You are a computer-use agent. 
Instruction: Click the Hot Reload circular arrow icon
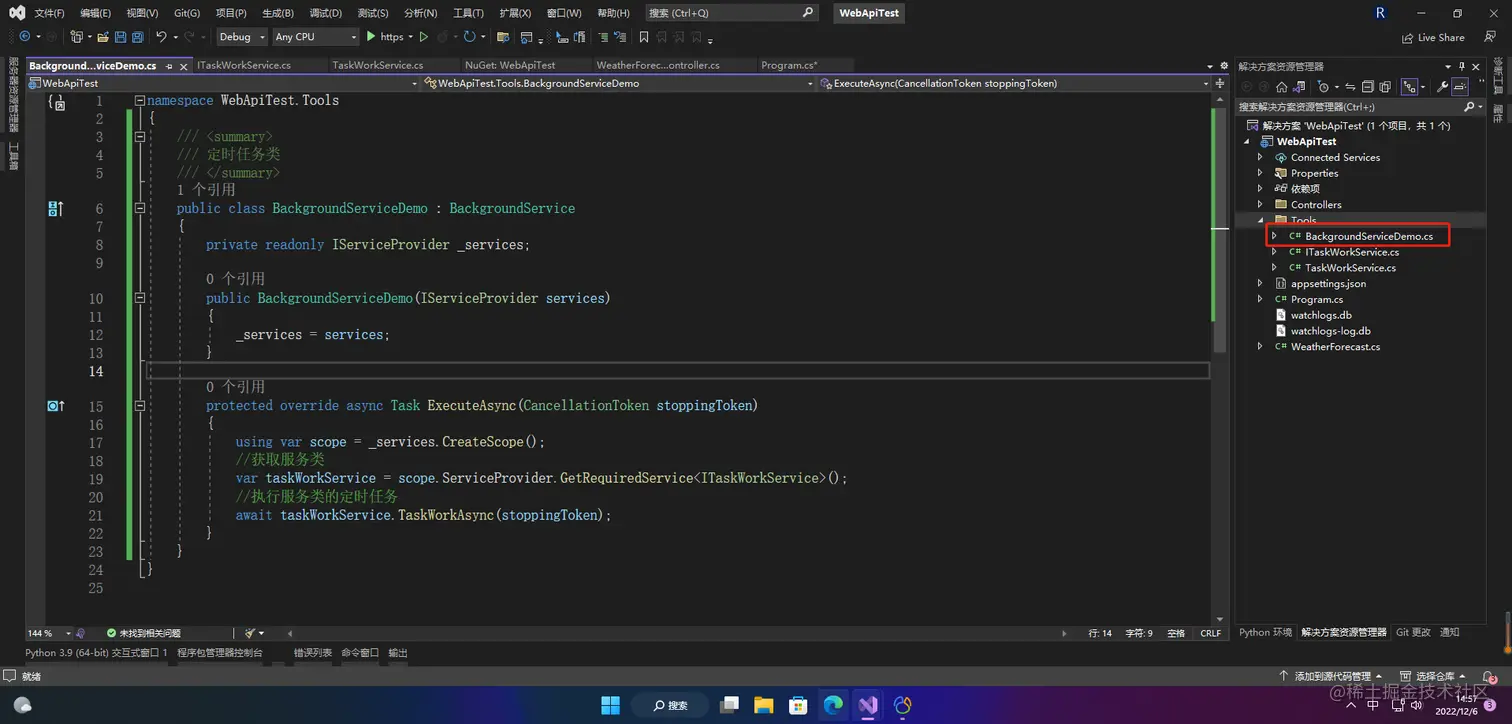pos(469,37)
